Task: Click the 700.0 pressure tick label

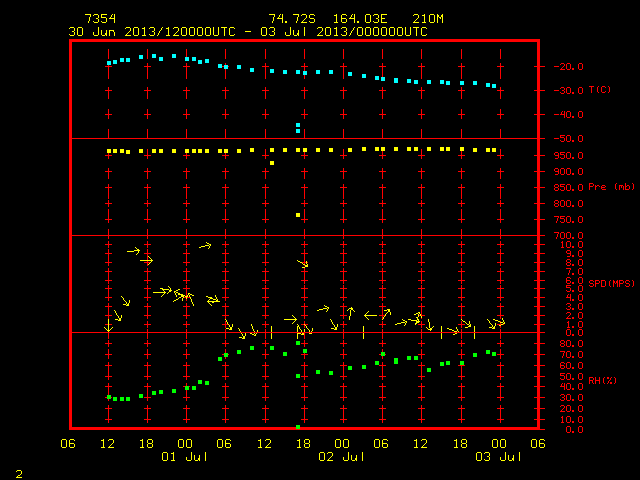Action: click(x=568, y=235)
